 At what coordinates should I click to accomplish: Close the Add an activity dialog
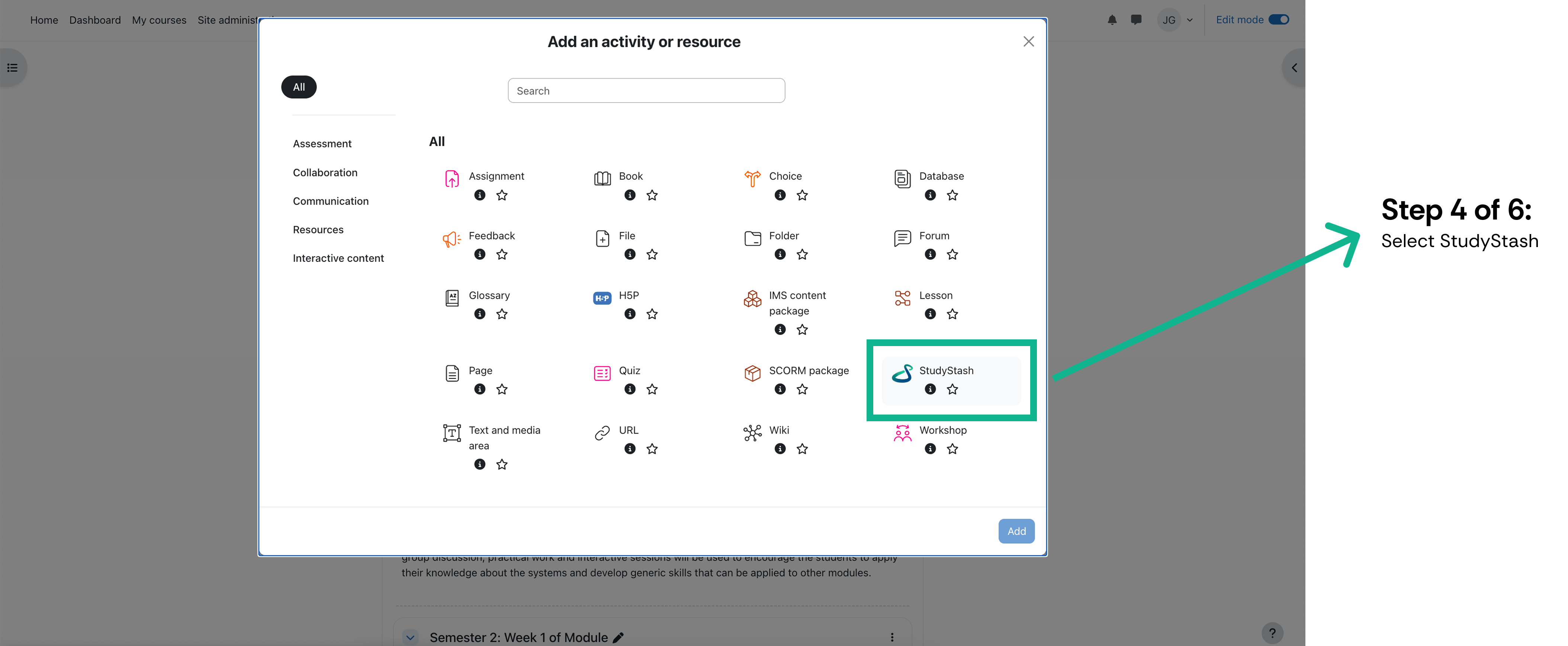(1028, 41)
